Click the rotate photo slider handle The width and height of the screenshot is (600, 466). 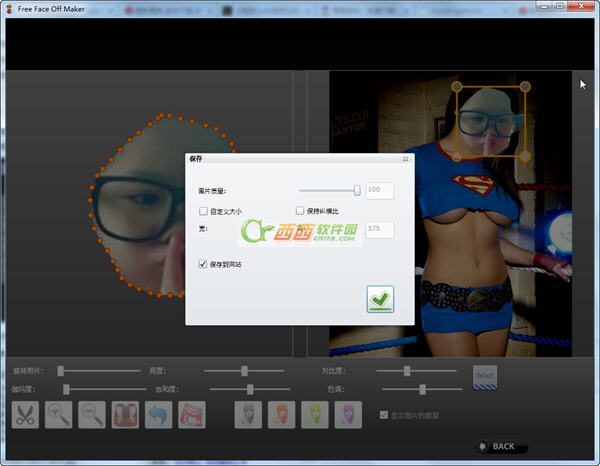coord(60,371)
